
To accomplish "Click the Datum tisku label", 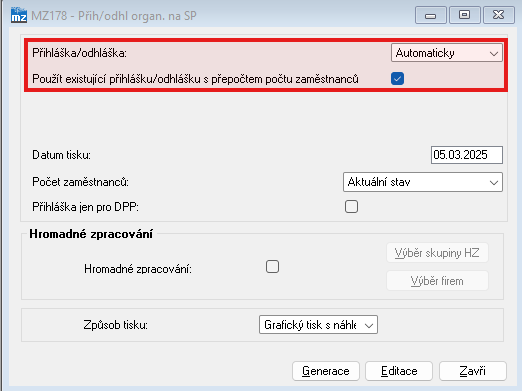I will pyautogui.click(x=61, y=155).
